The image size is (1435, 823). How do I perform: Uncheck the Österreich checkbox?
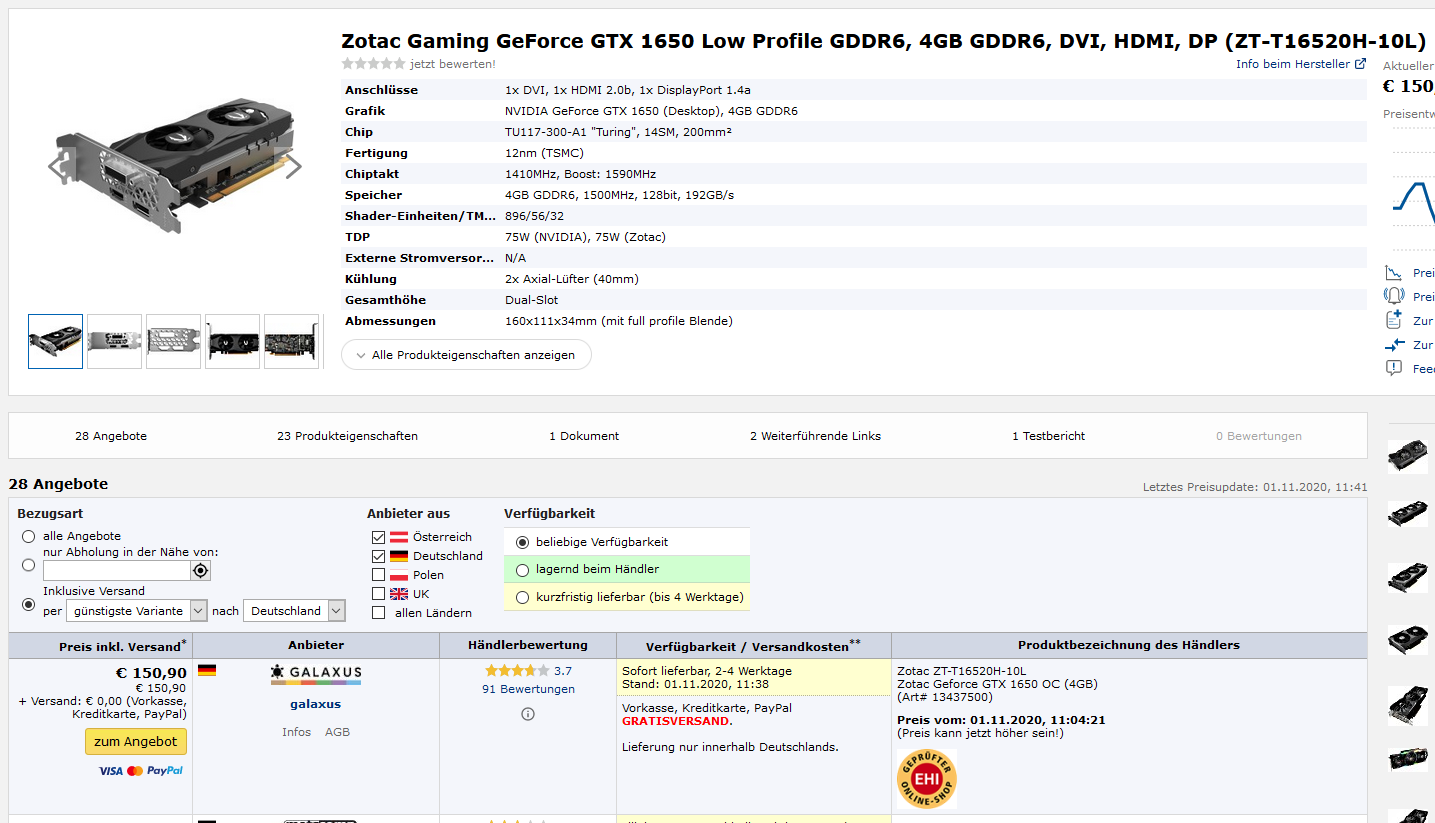pyautogui.click(x=378, y=537)
